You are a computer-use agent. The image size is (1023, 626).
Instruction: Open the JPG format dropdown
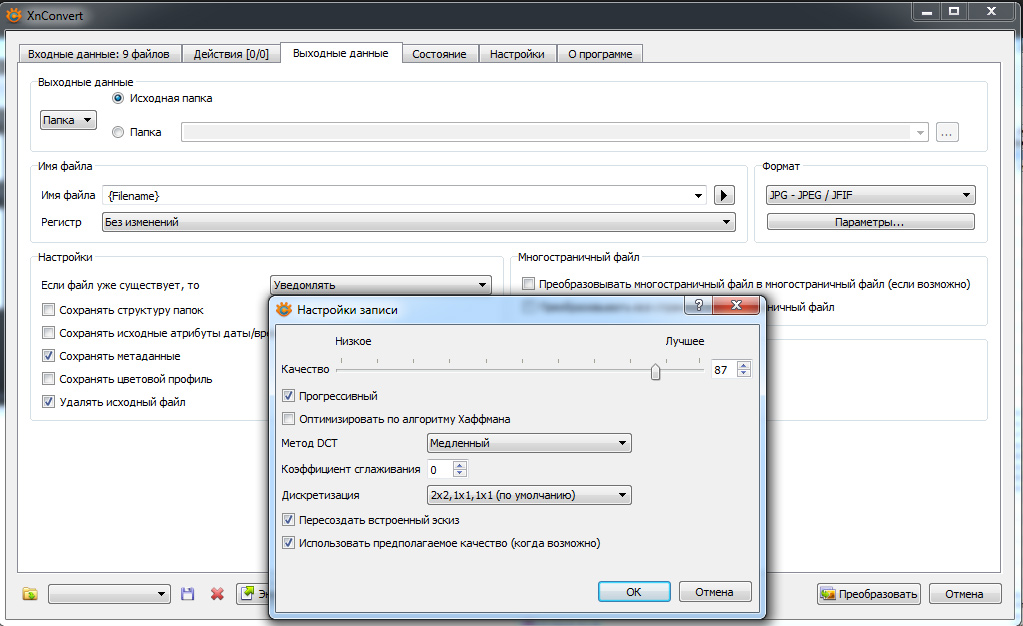(x=869, y=196)
